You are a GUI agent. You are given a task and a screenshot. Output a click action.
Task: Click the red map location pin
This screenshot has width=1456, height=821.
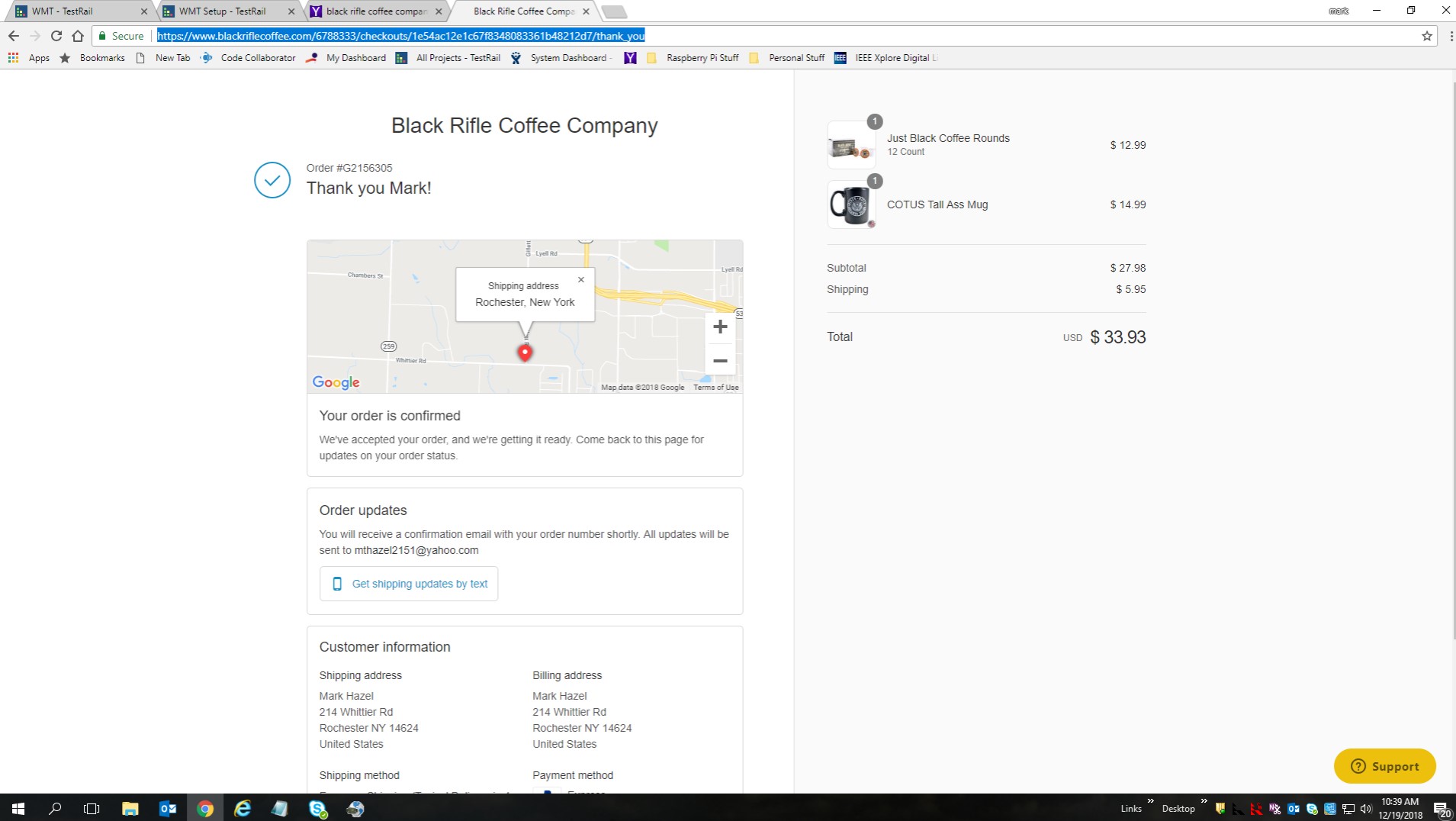tap(525, 353)
